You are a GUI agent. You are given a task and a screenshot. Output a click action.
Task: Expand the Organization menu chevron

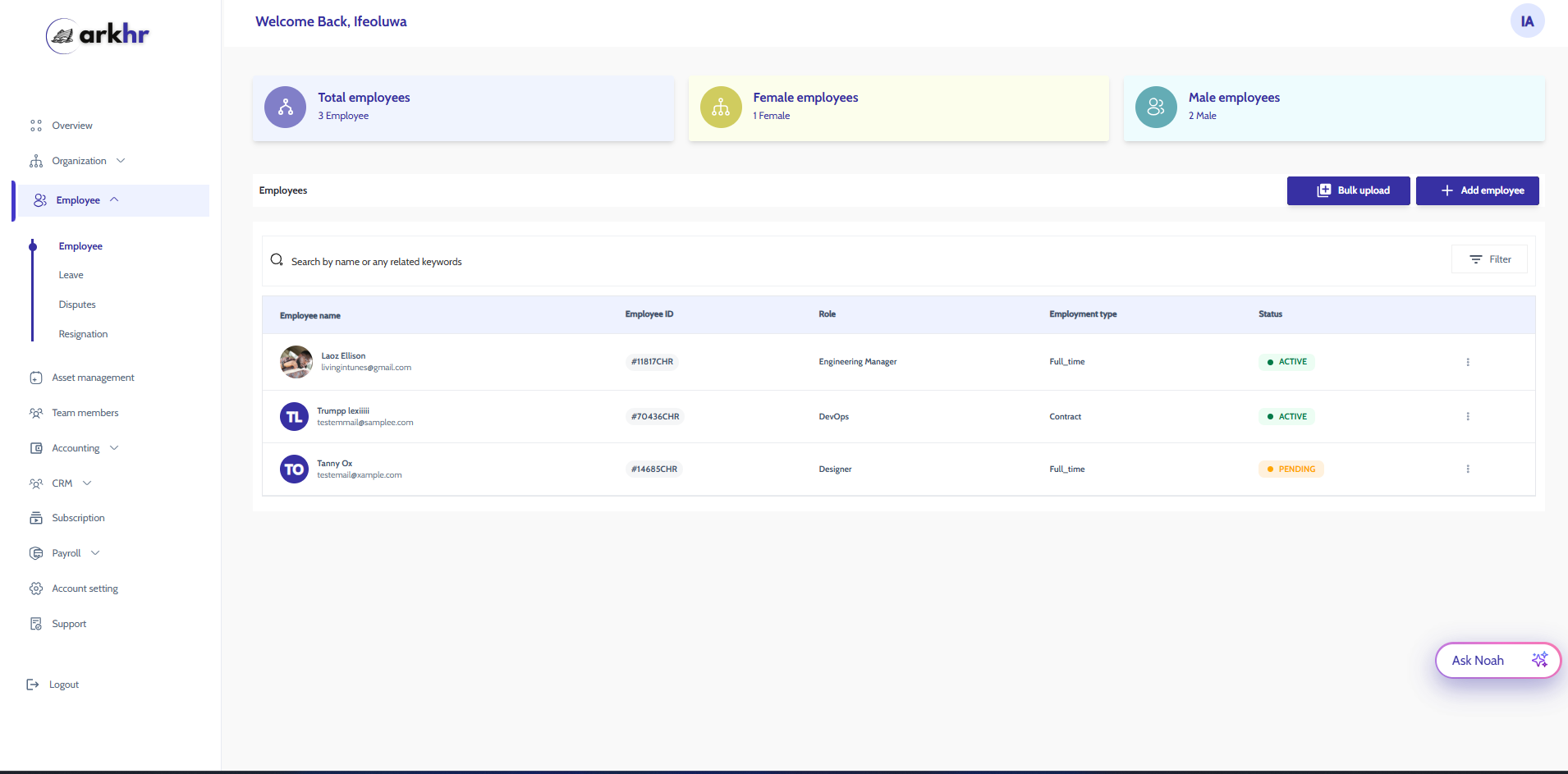(121, 161)
